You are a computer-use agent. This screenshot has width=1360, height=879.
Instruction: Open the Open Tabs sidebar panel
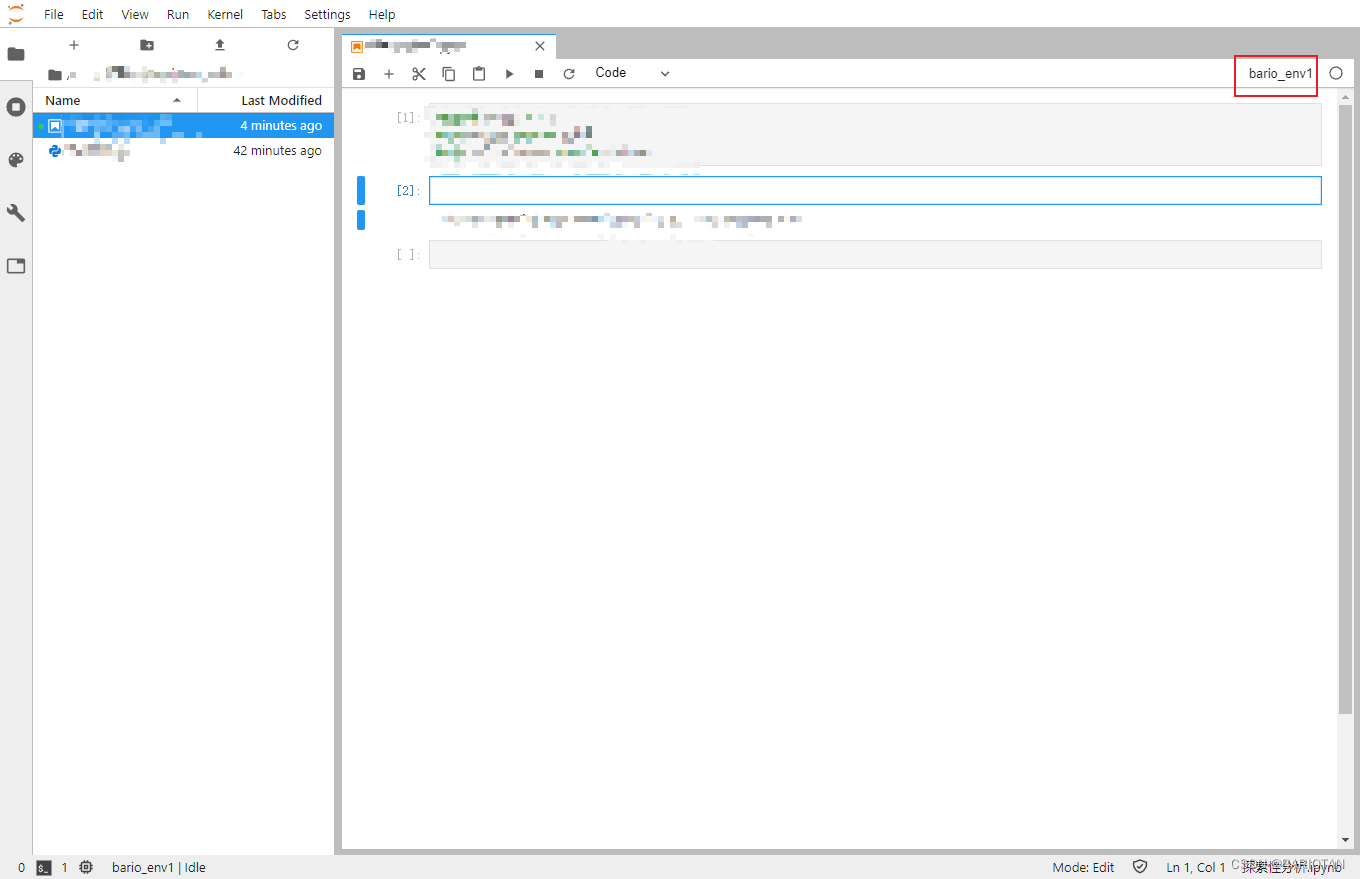16,266
